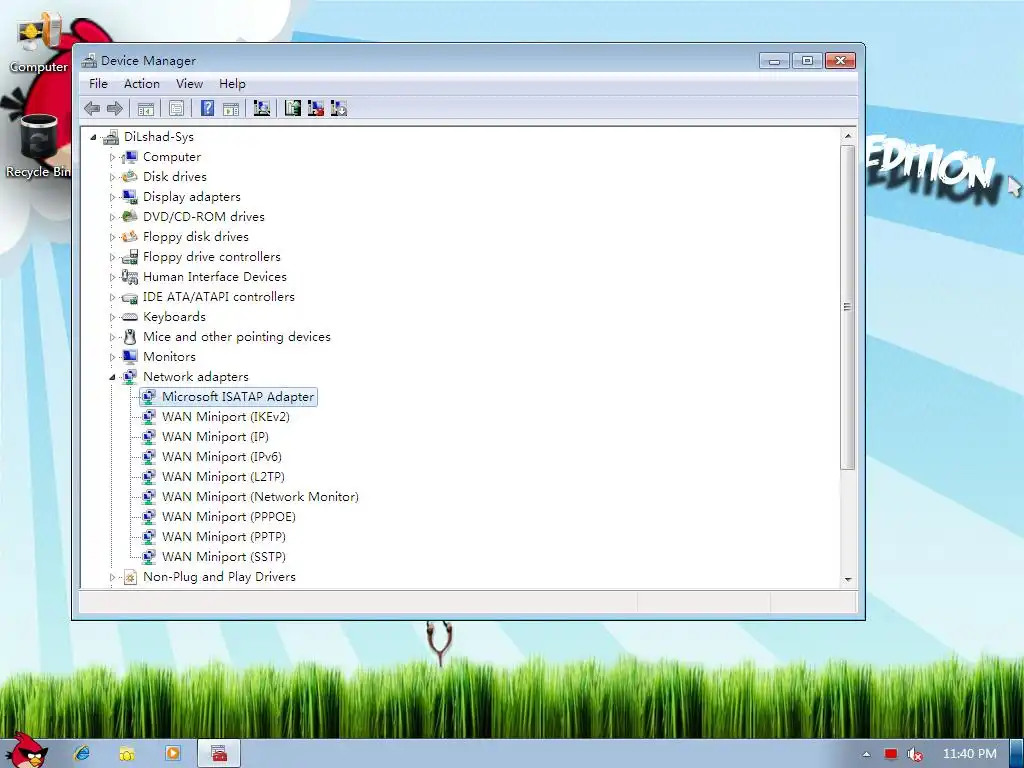This screenshot has width=1024, height=768.
Task: Open Properties from the toolbar icon
Action: (x=176, y=108)
